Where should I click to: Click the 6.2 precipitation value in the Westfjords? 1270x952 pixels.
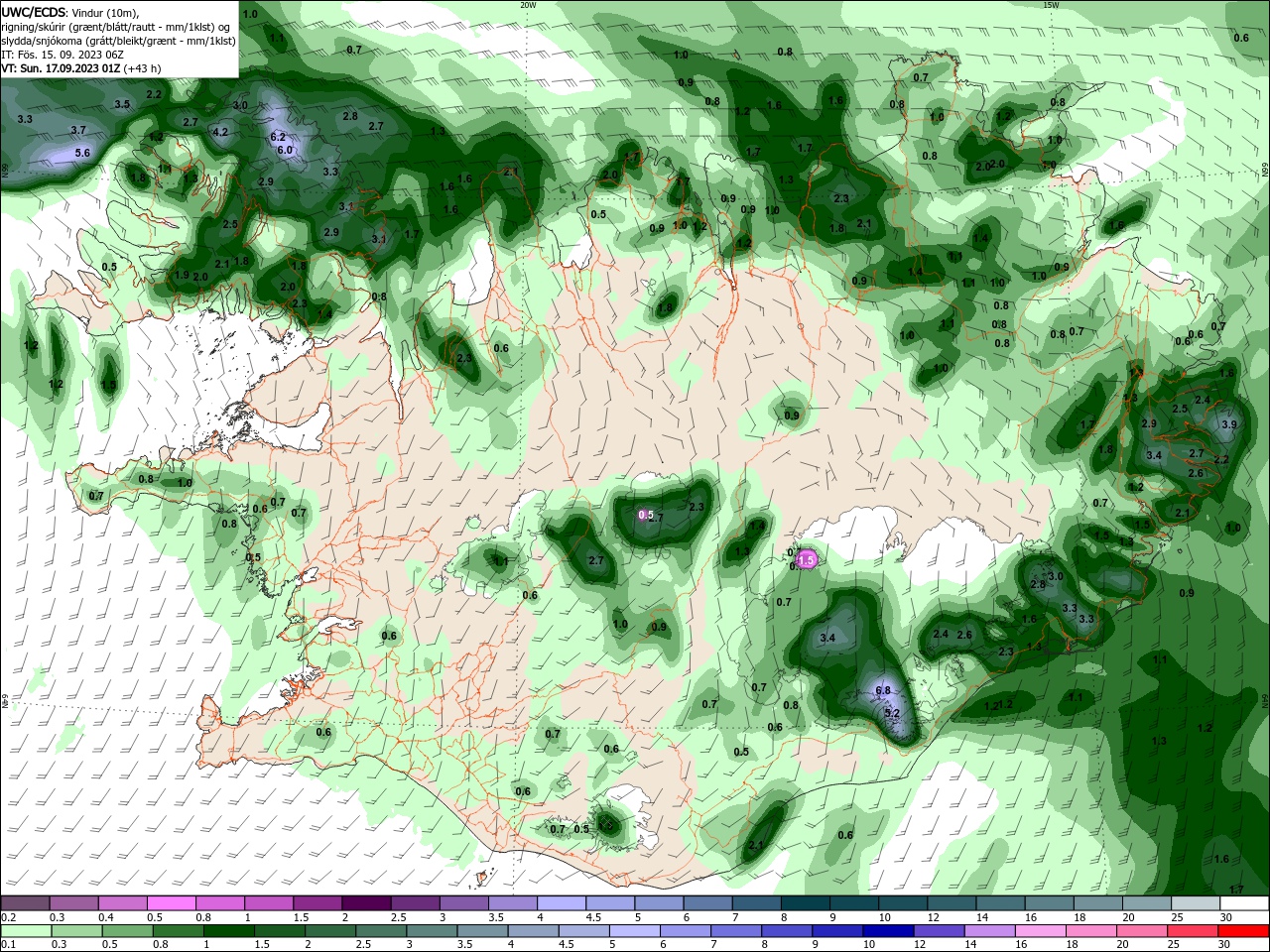(278, 137)
